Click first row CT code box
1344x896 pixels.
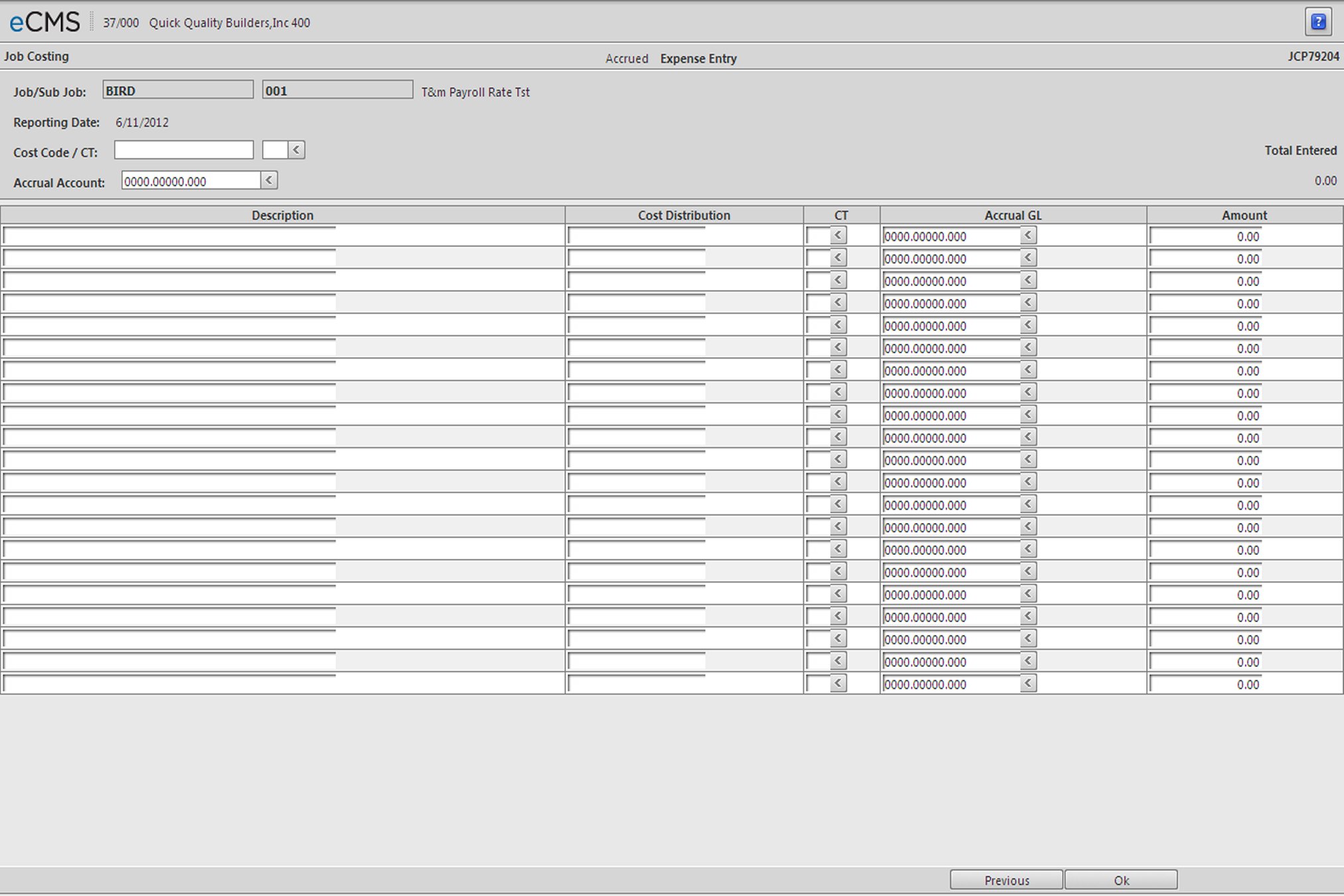[818, 236]
